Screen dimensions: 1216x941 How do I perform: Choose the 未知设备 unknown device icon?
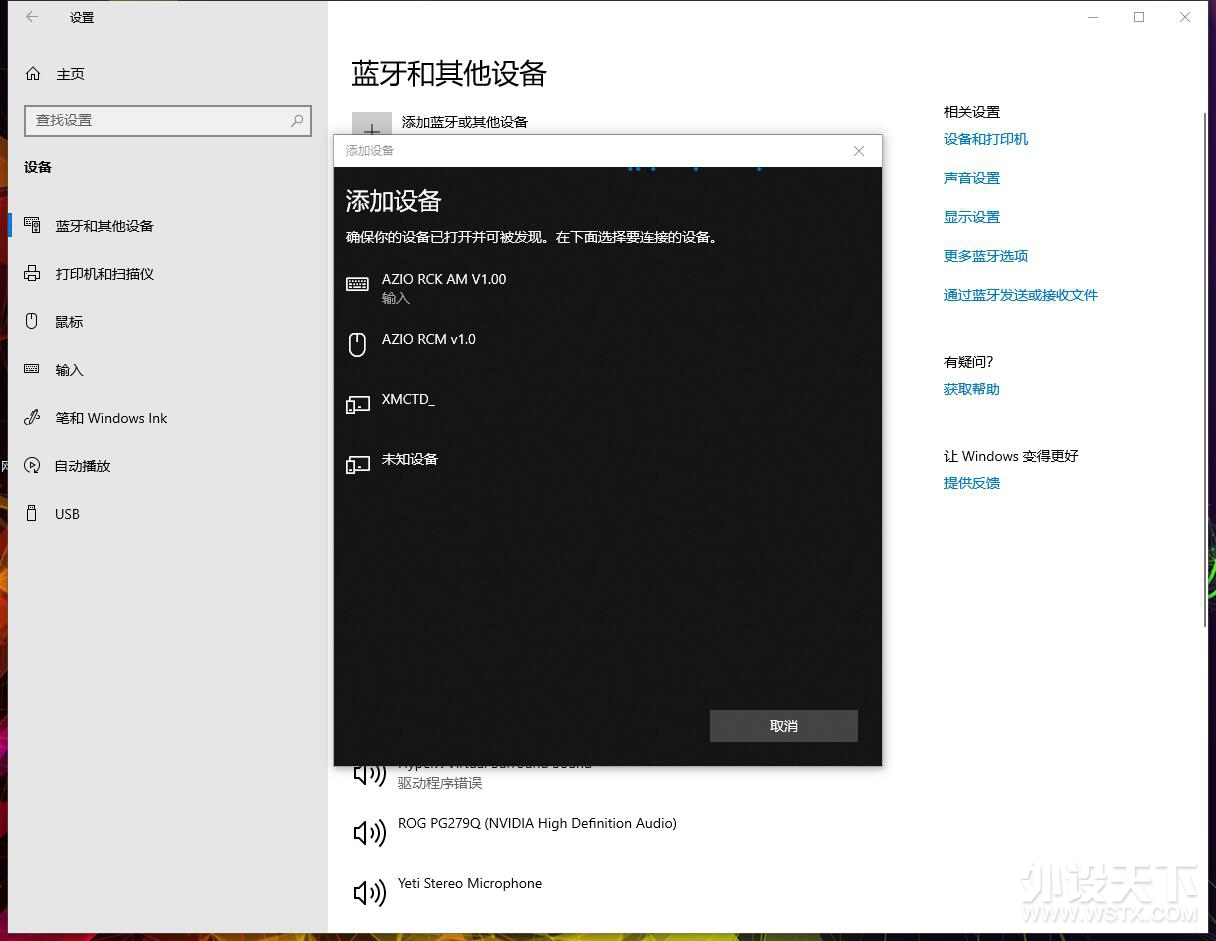357,465
